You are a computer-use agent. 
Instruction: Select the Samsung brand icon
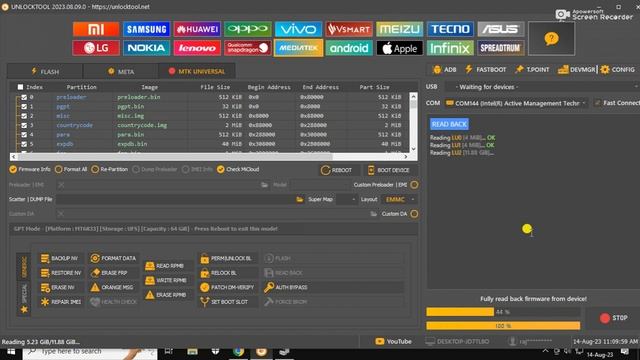click(x=147, y=29)
